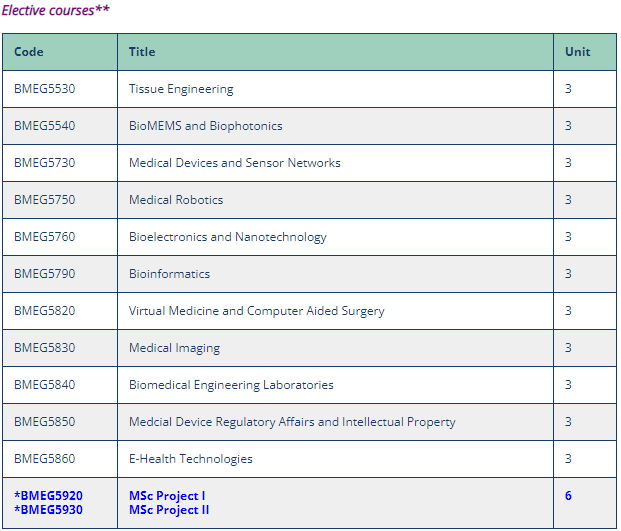
Task: Click the Medical Imaging title
Action: (x=174, y=348)
